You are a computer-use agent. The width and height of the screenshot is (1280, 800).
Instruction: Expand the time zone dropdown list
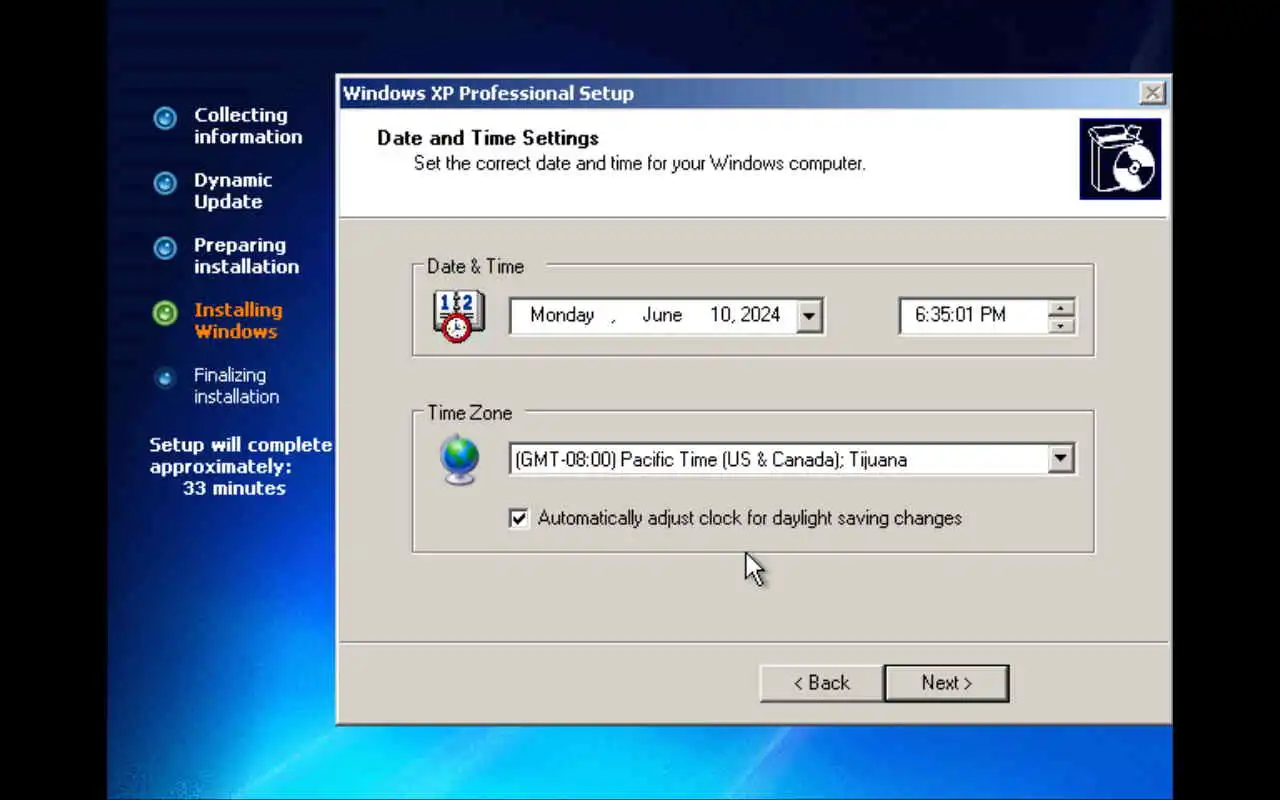point(1060,460)
